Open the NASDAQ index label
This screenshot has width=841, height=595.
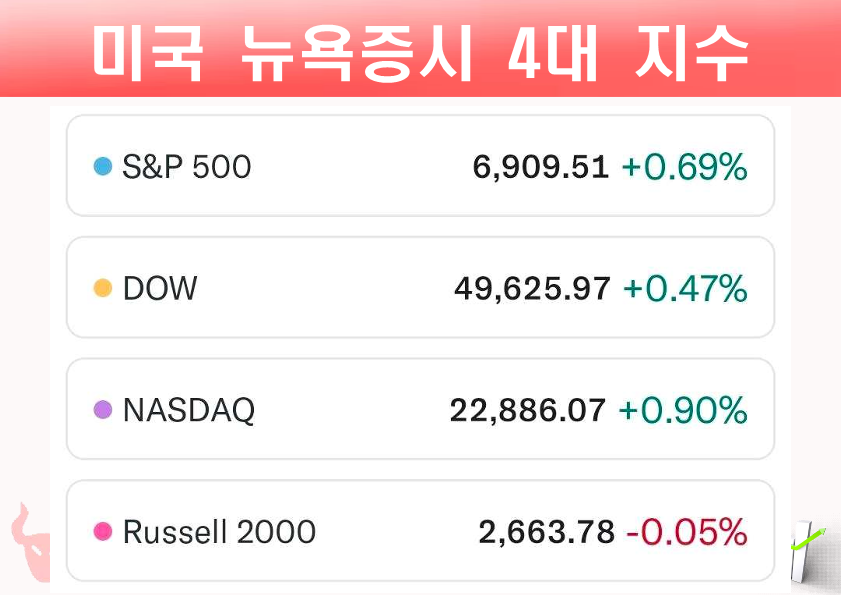[188, 410]
